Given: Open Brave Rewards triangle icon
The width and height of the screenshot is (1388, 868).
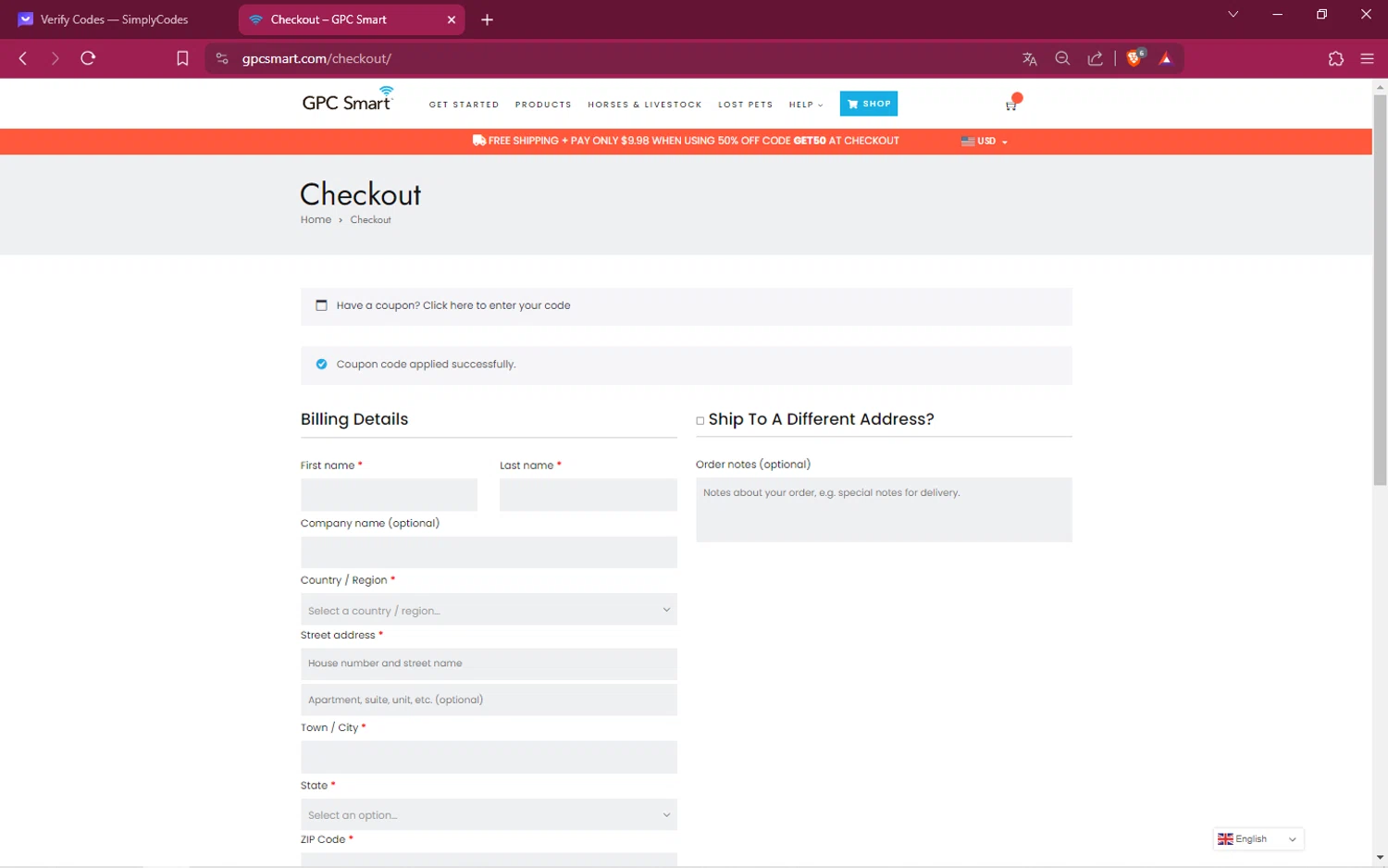Looking at the screenshot, I should [1166, 58].
